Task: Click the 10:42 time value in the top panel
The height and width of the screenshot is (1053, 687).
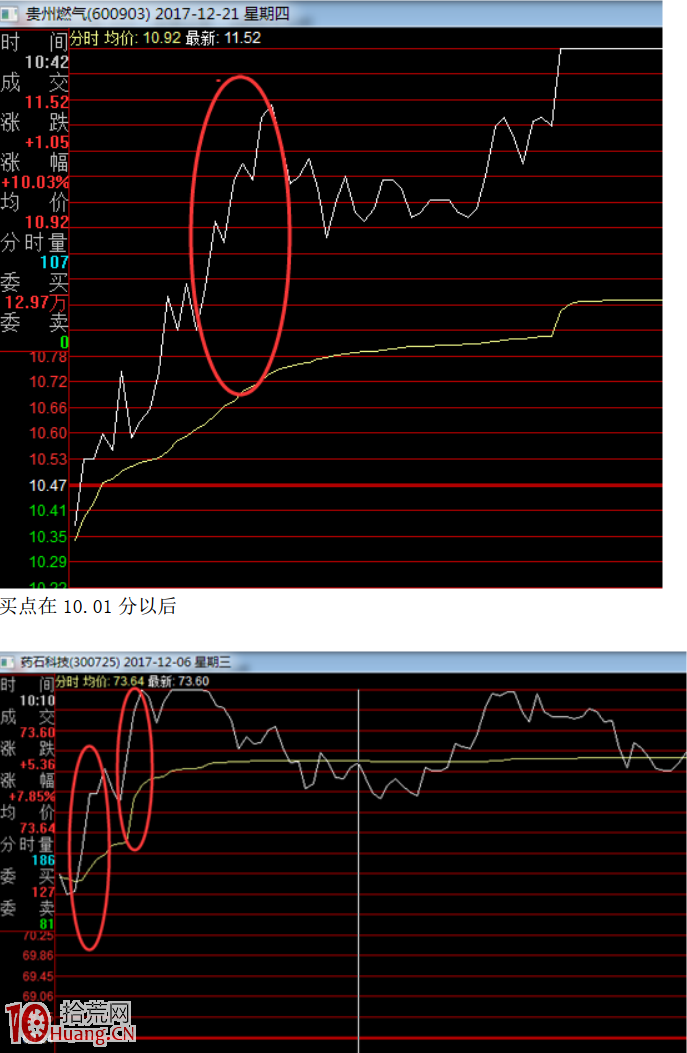Action: 47,62
